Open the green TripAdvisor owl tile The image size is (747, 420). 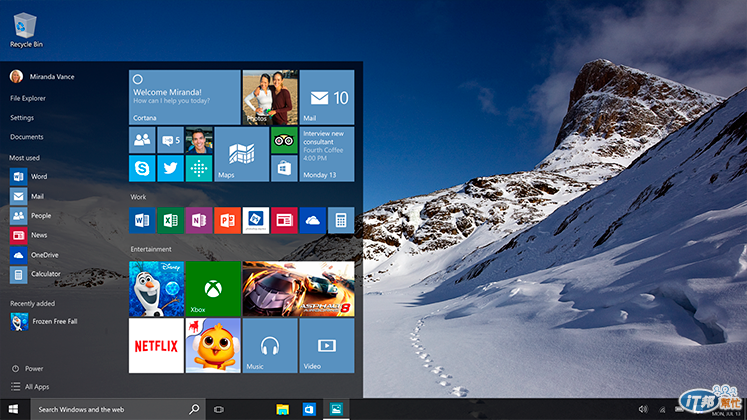click(x=284, y=140)
